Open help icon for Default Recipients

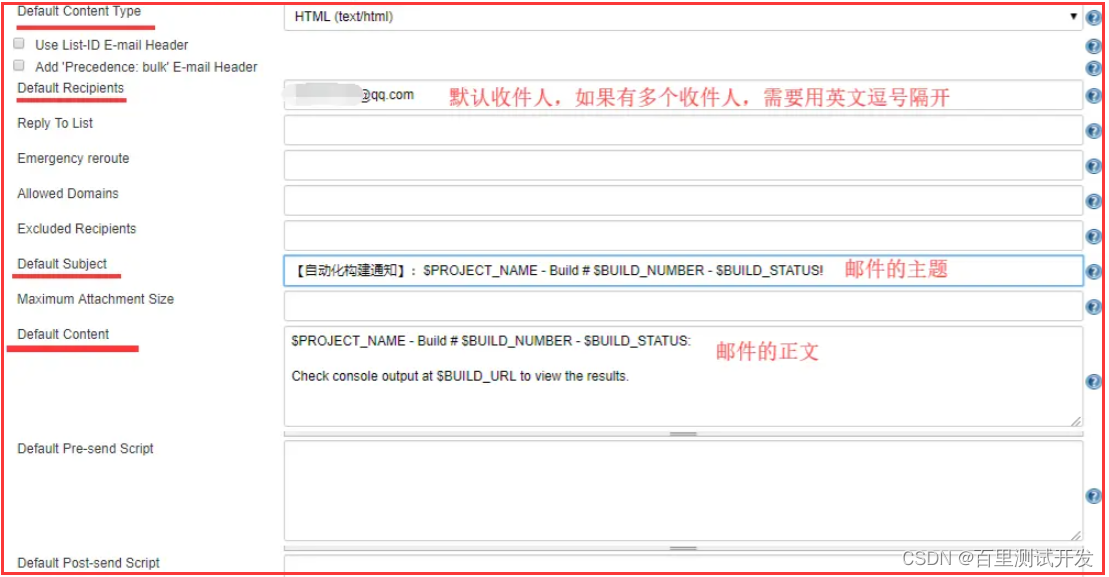(1093, 95)
